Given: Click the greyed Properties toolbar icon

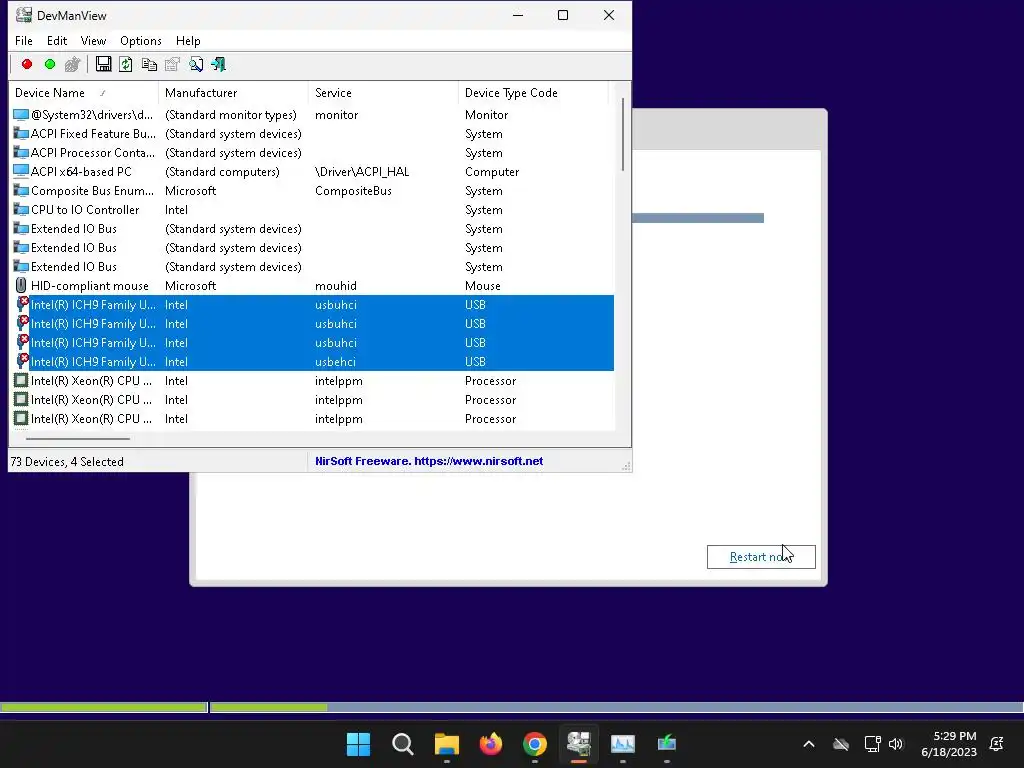Looking at the screenshot, I should [x=172, y=64].
